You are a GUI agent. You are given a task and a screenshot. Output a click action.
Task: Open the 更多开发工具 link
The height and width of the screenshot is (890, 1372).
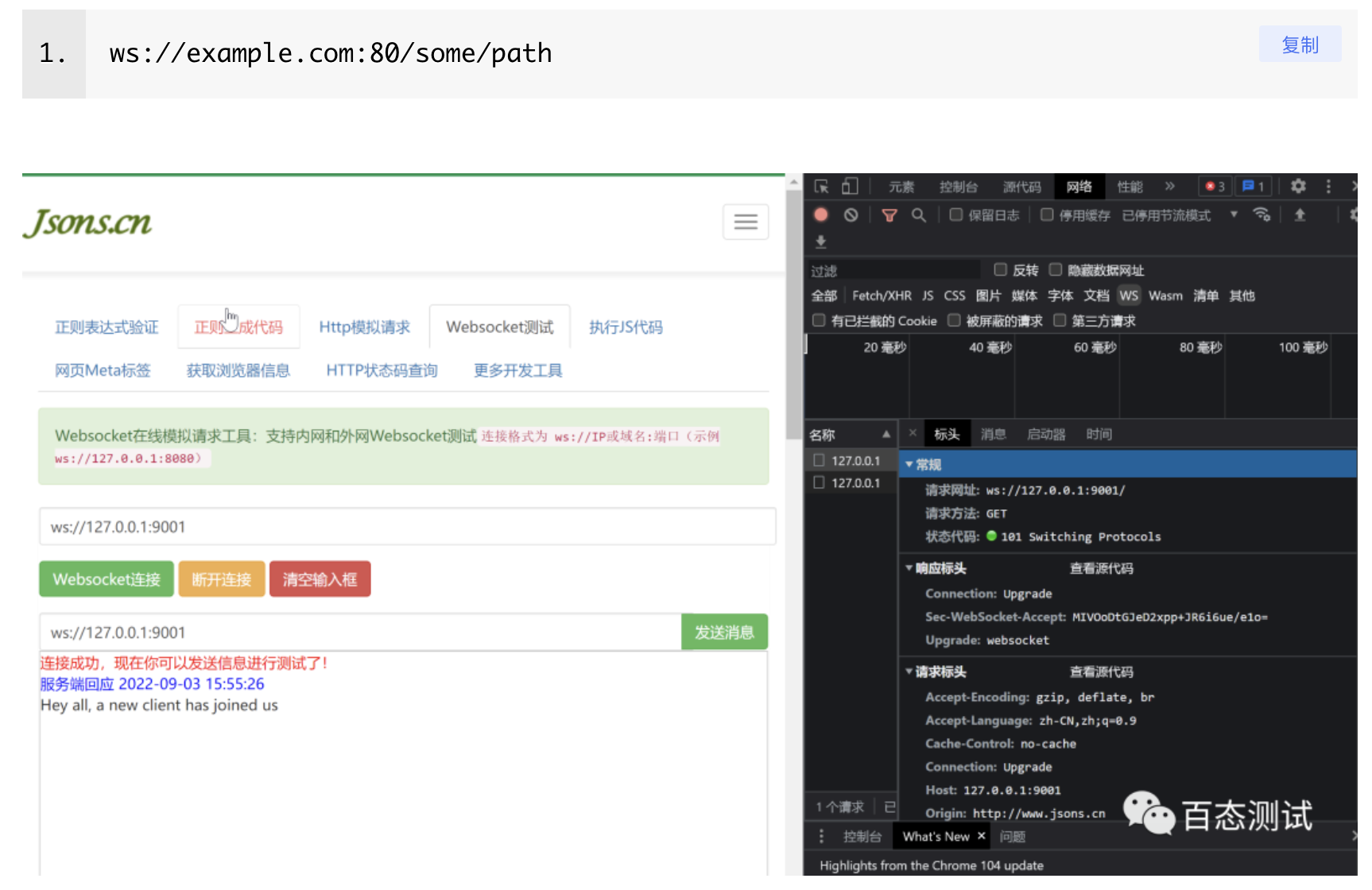click(x=518, y=370)
